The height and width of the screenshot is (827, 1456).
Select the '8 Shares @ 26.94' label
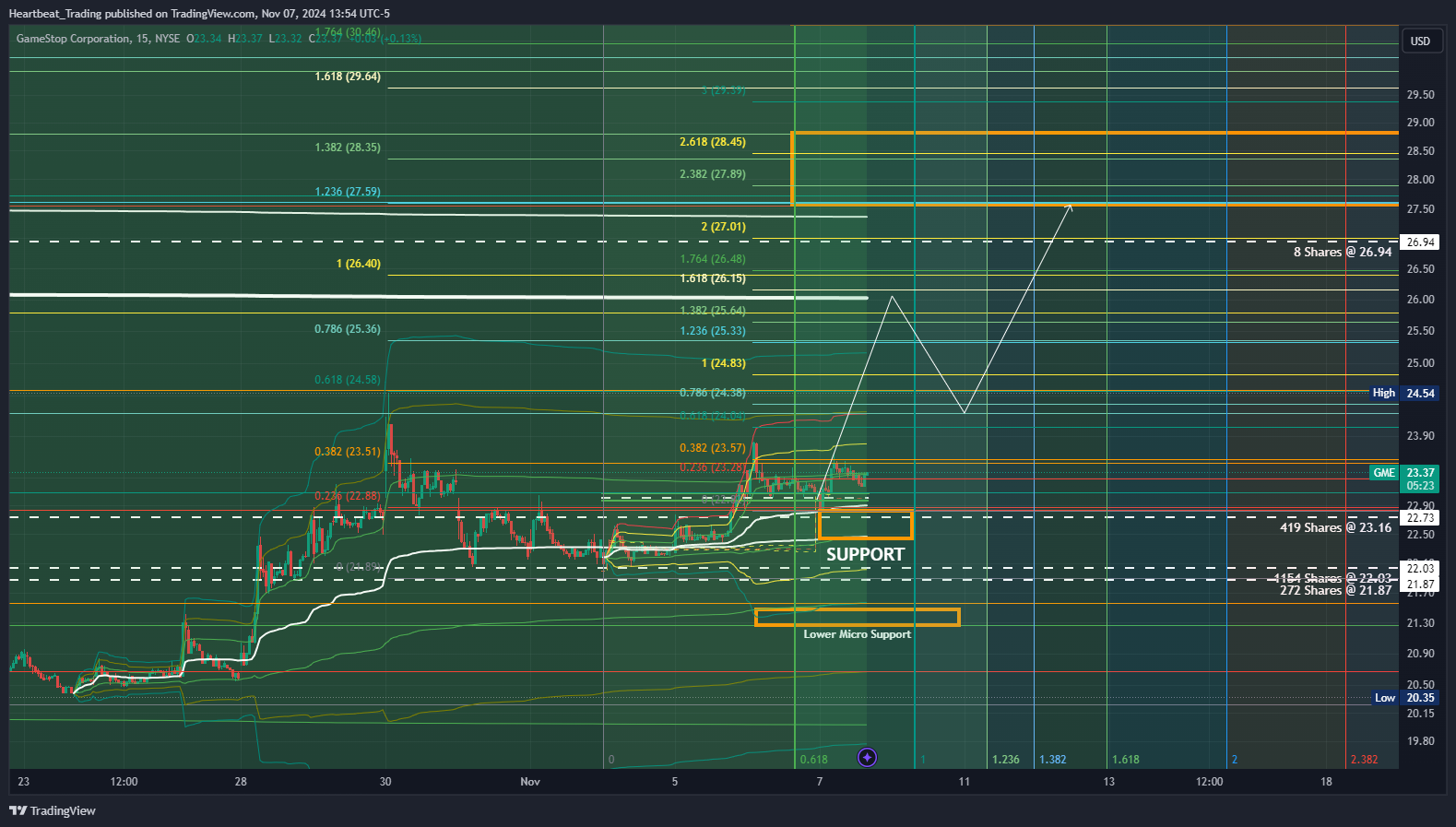1343,252
